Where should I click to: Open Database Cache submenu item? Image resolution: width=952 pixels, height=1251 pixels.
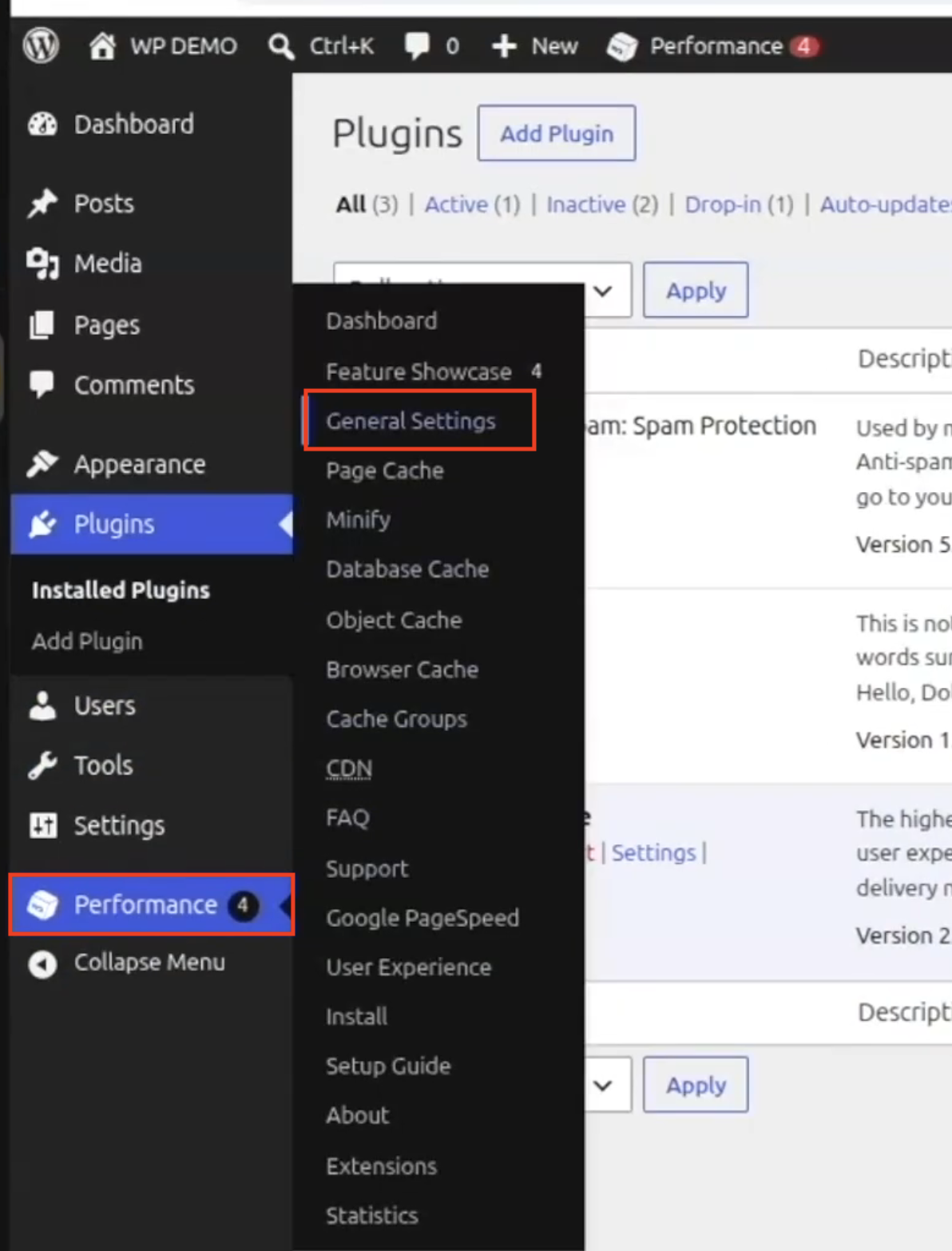click(407, 570)
